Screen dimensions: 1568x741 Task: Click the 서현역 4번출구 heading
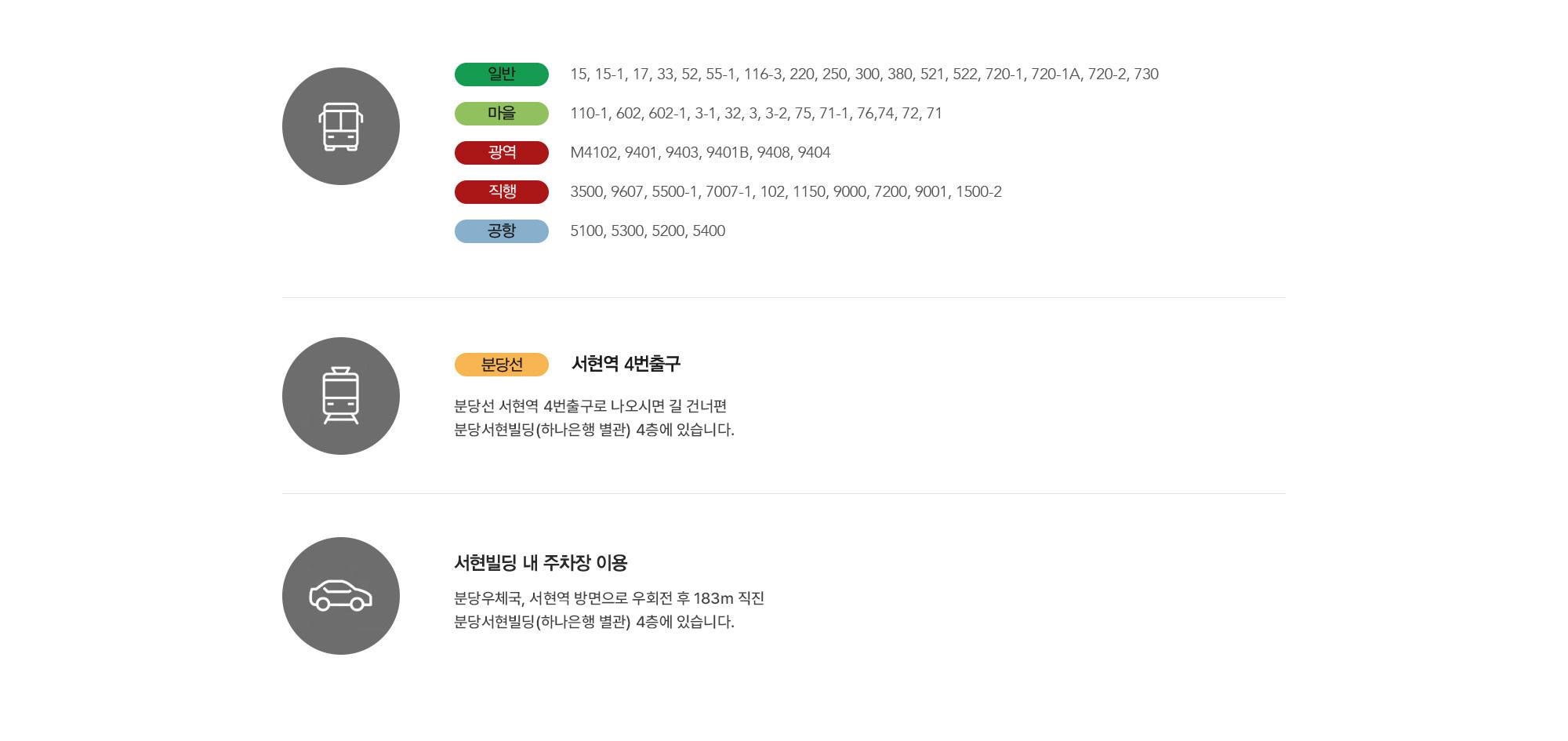point(626,364)
